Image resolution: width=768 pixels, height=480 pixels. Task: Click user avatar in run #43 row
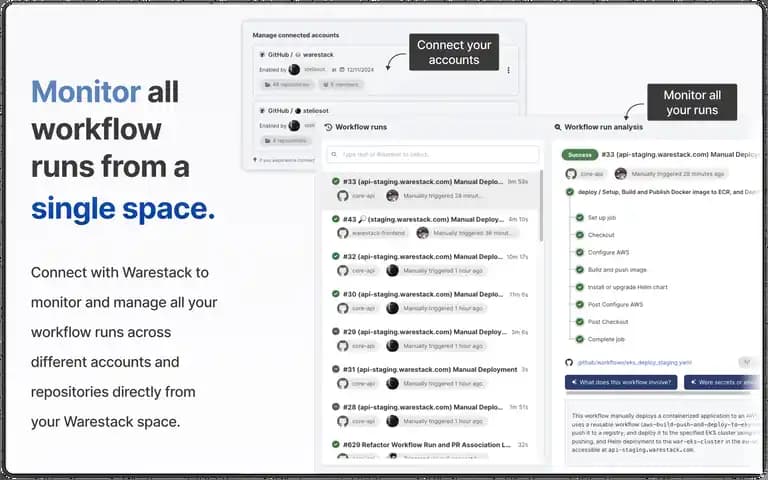[x=422, y=233]
